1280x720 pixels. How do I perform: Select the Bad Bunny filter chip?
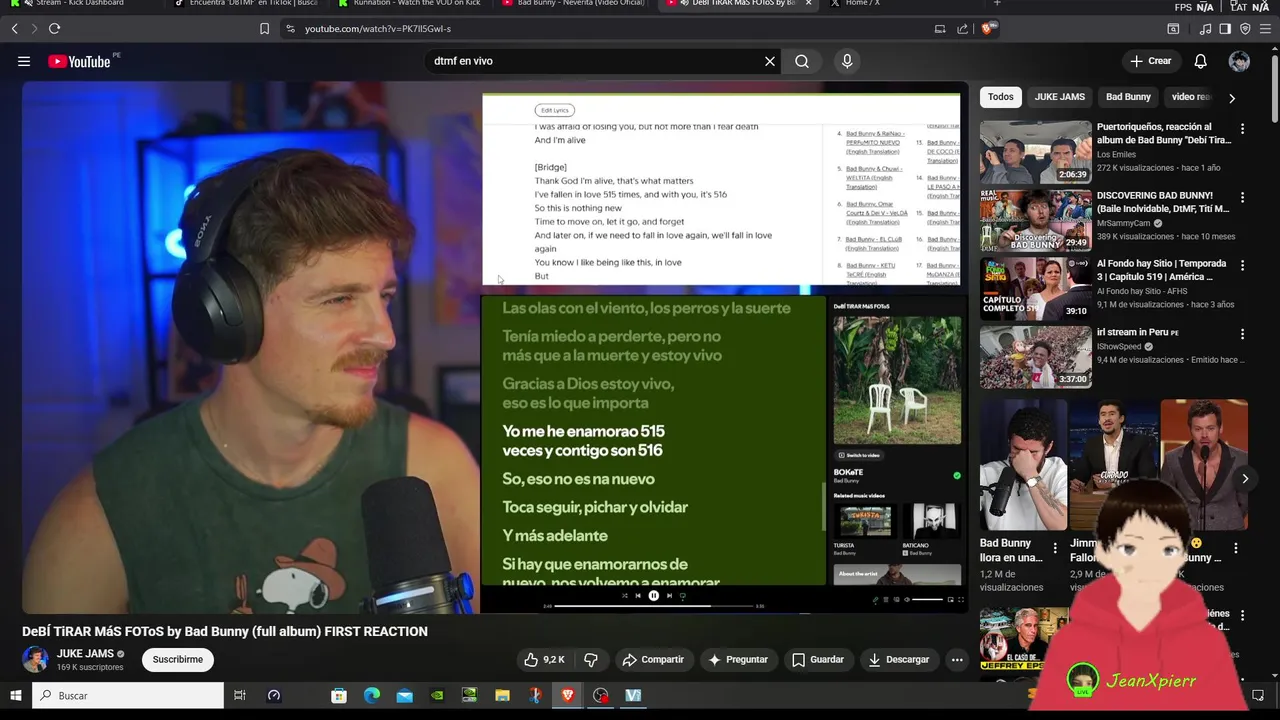(x=1128, y=97)
